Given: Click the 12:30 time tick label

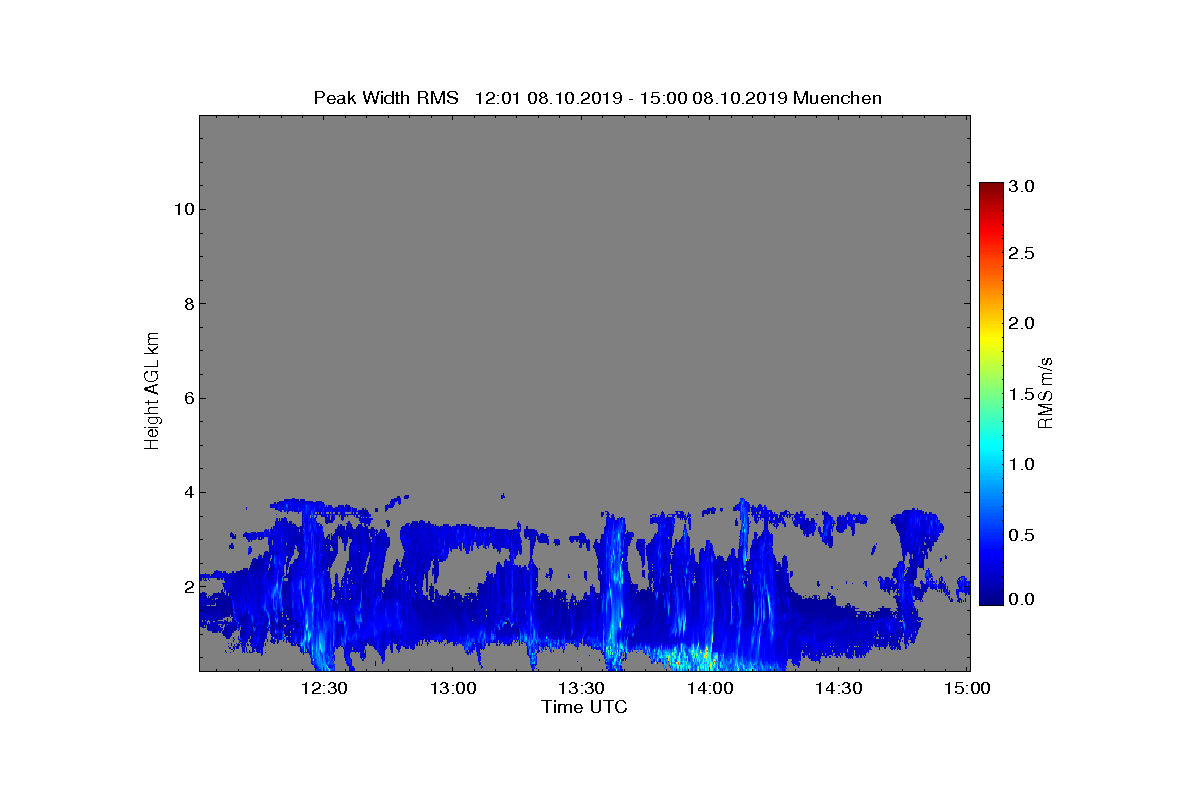Looking at the screenshot, I should [x=324, y=688].
